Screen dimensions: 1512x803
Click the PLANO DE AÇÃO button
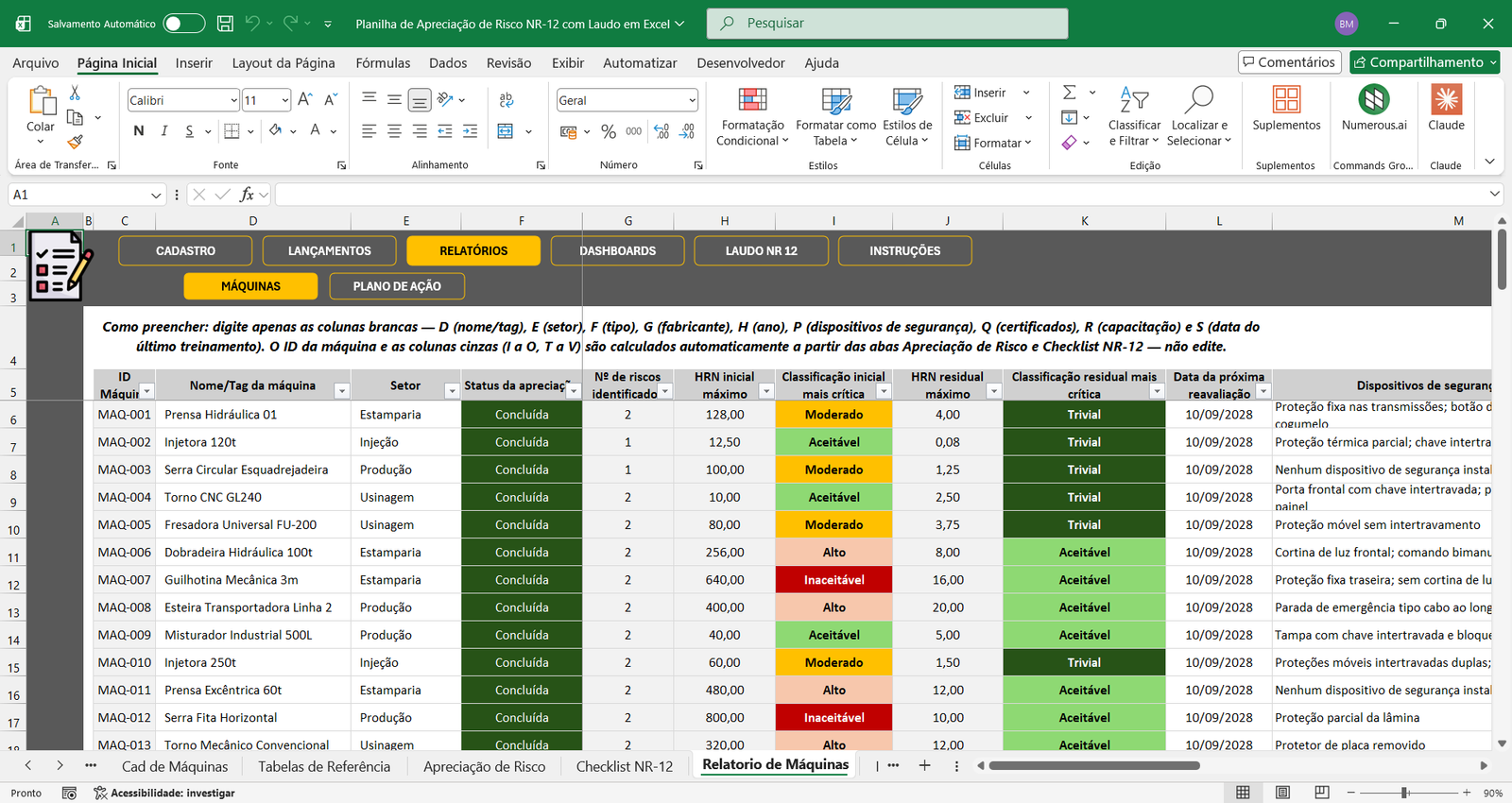point(397,286)
